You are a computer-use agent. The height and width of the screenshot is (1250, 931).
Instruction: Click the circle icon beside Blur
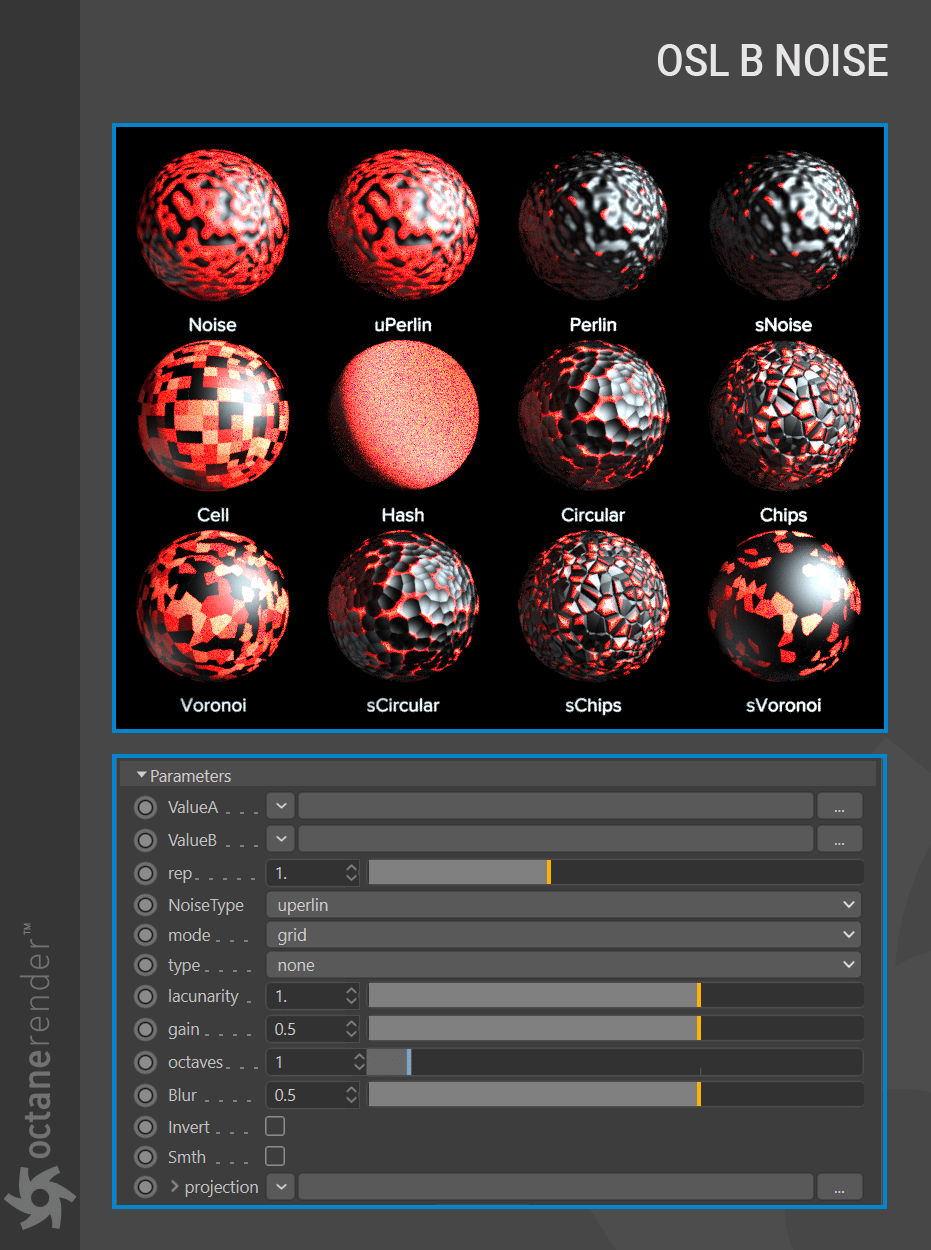146,1095
